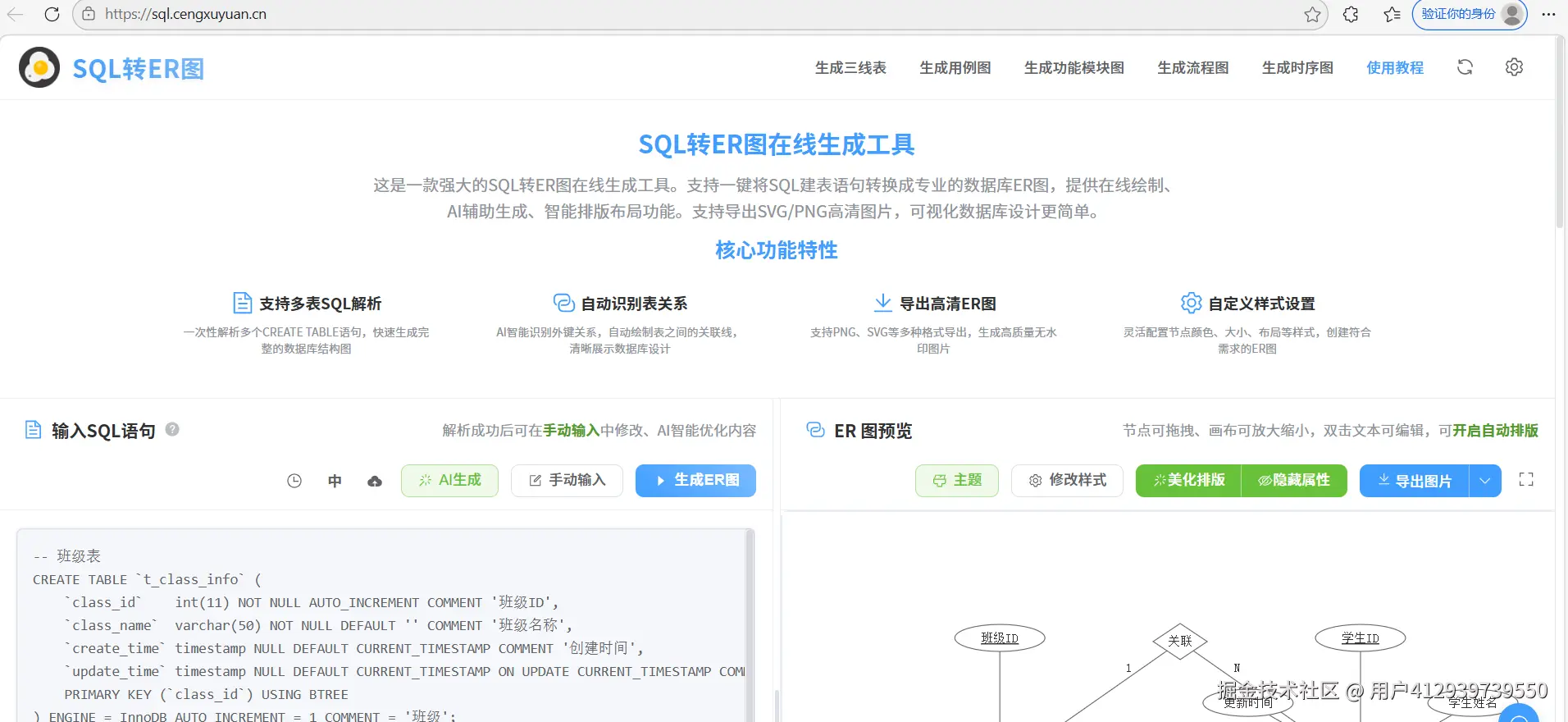Screen dimensions: 1568x722
Task: Click the 支持多表SQL解析 document icon
Action: (x=243, y=303)
